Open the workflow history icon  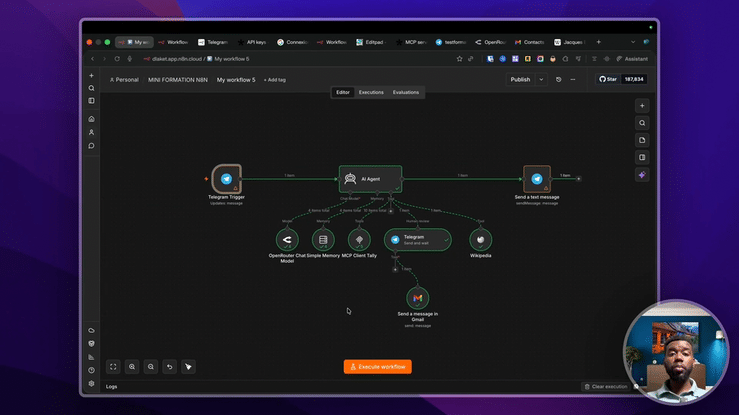[558, 80]
